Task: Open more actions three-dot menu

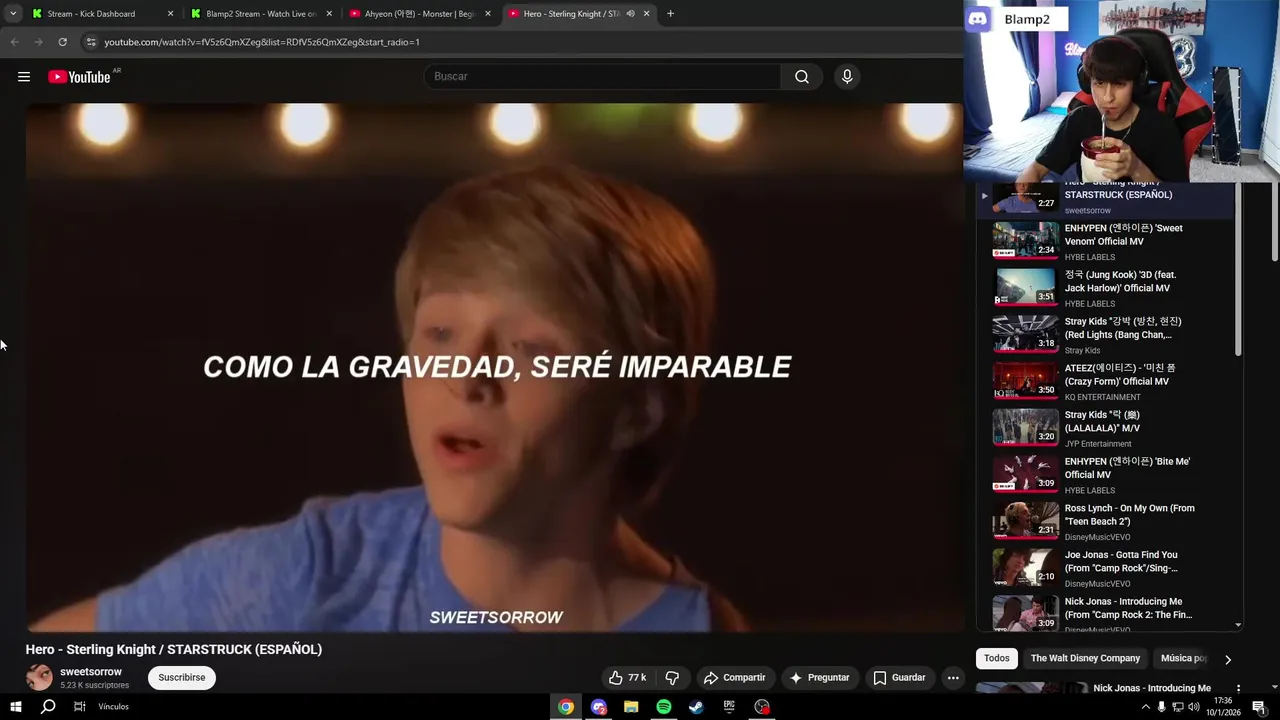Action: click(x=953, y=678)
